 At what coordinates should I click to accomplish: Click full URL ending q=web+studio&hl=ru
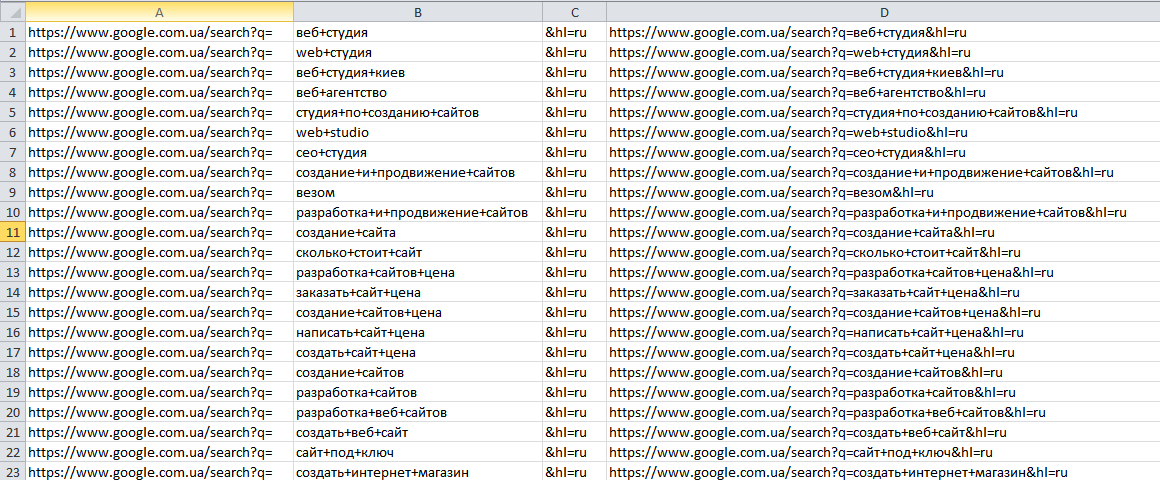pos(883,132)
